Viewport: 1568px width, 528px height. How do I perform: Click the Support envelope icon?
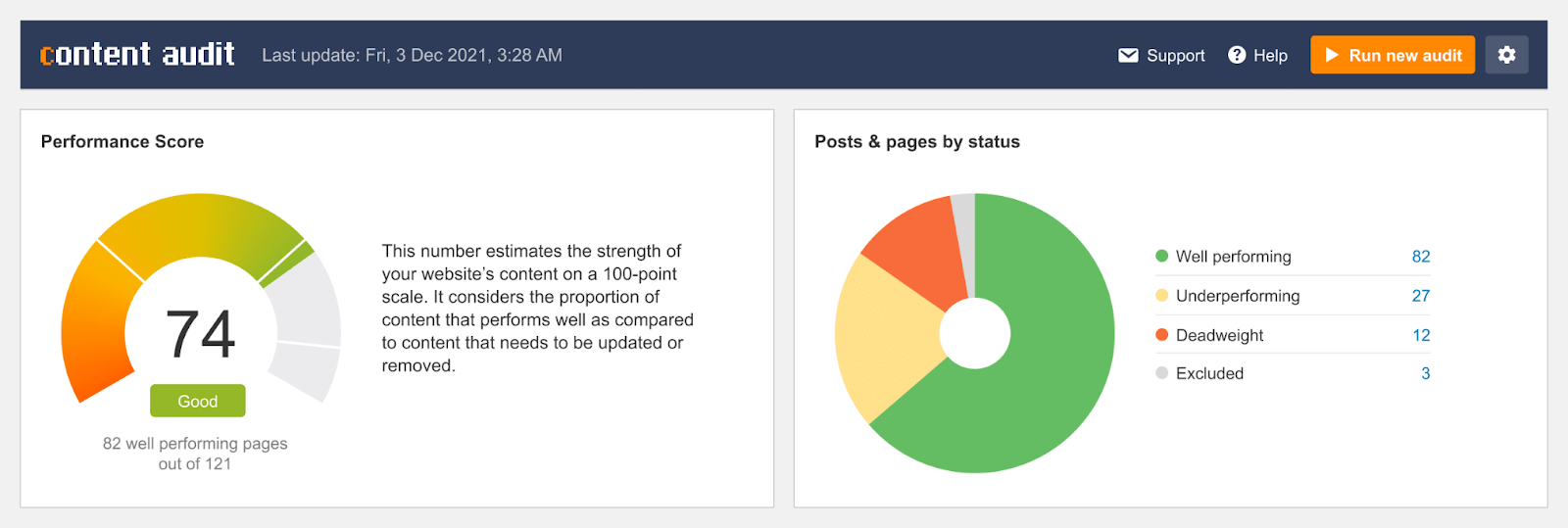(1129, 56)
